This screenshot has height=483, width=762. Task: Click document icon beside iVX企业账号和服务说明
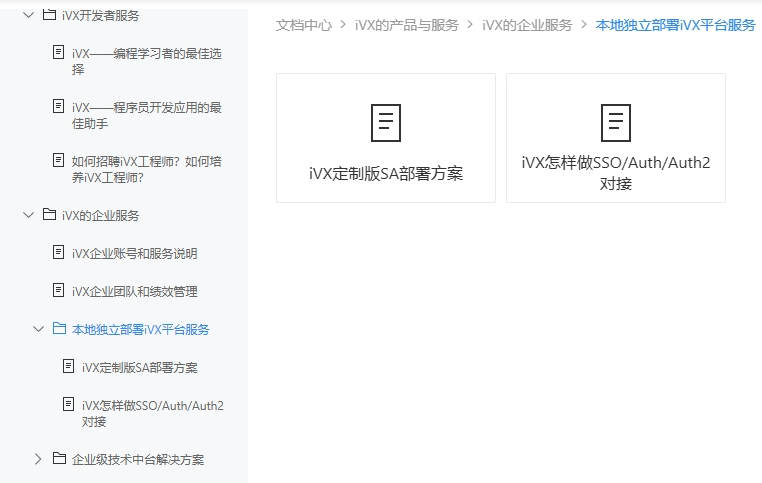(58, 252)
